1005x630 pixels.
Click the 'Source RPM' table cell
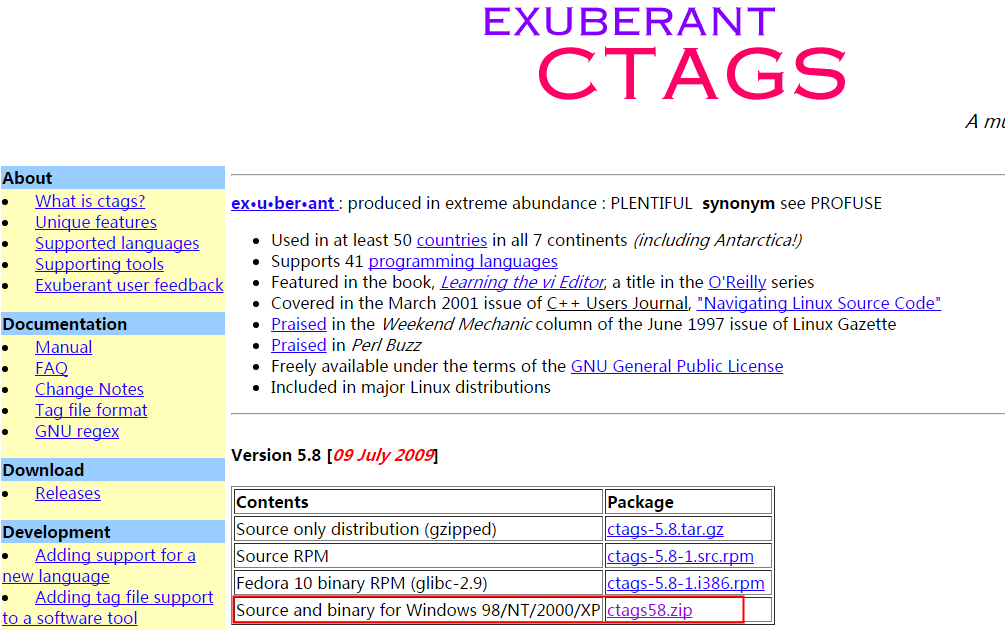click(x=418, y=556)
